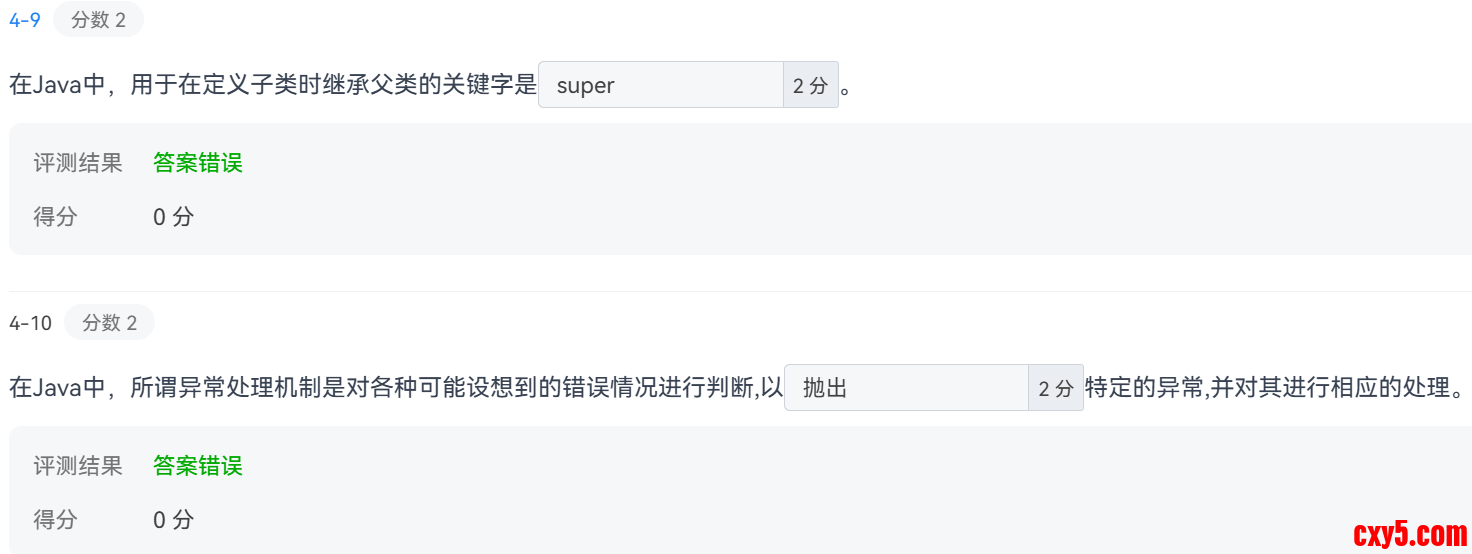This screenshot has width=1472, height=554.
Task: Click the 0 分 score for question 4-9
Action: click(x=173, y=217)
